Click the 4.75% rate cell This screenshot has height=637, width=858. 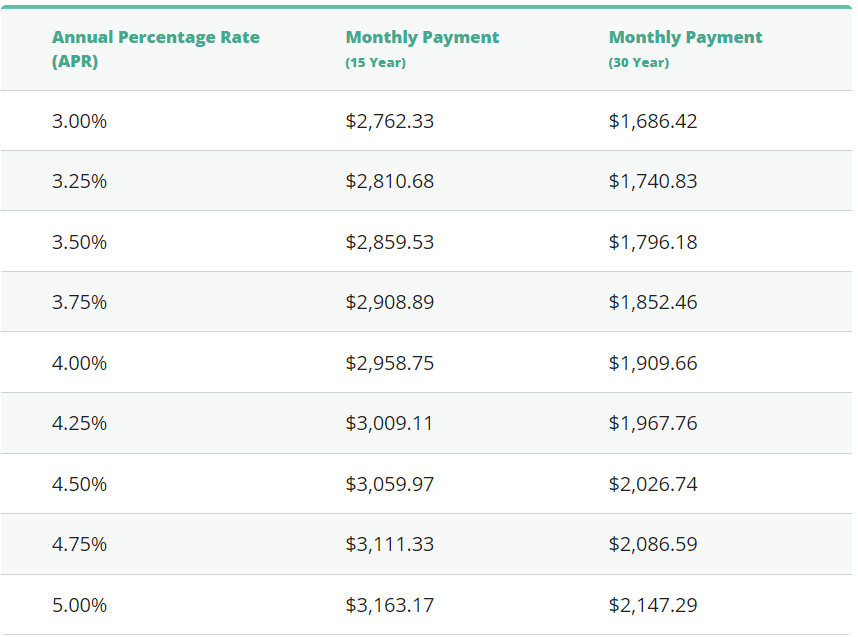tap(79, 544)
